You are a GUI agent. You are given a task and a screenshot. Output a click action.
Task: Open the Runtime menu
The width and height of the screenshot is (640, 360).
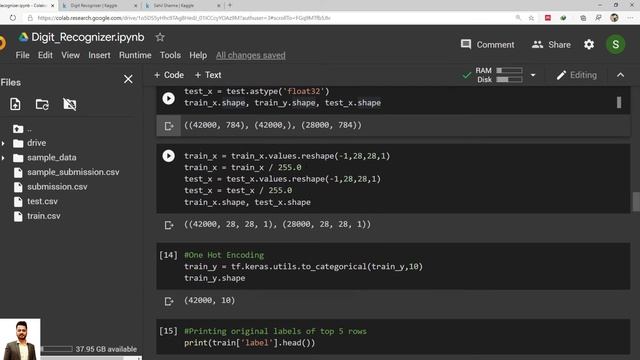[x=135, y=55]
